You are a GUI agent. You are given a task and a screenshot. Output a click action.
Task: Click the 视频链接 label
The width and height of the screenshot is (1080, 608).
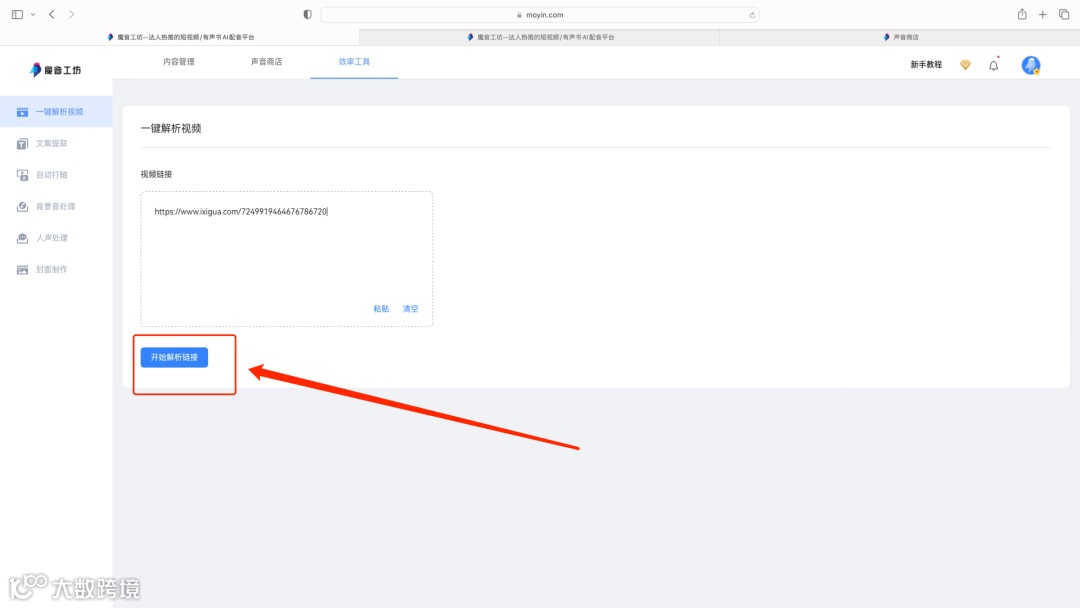(x=156, y=174)
